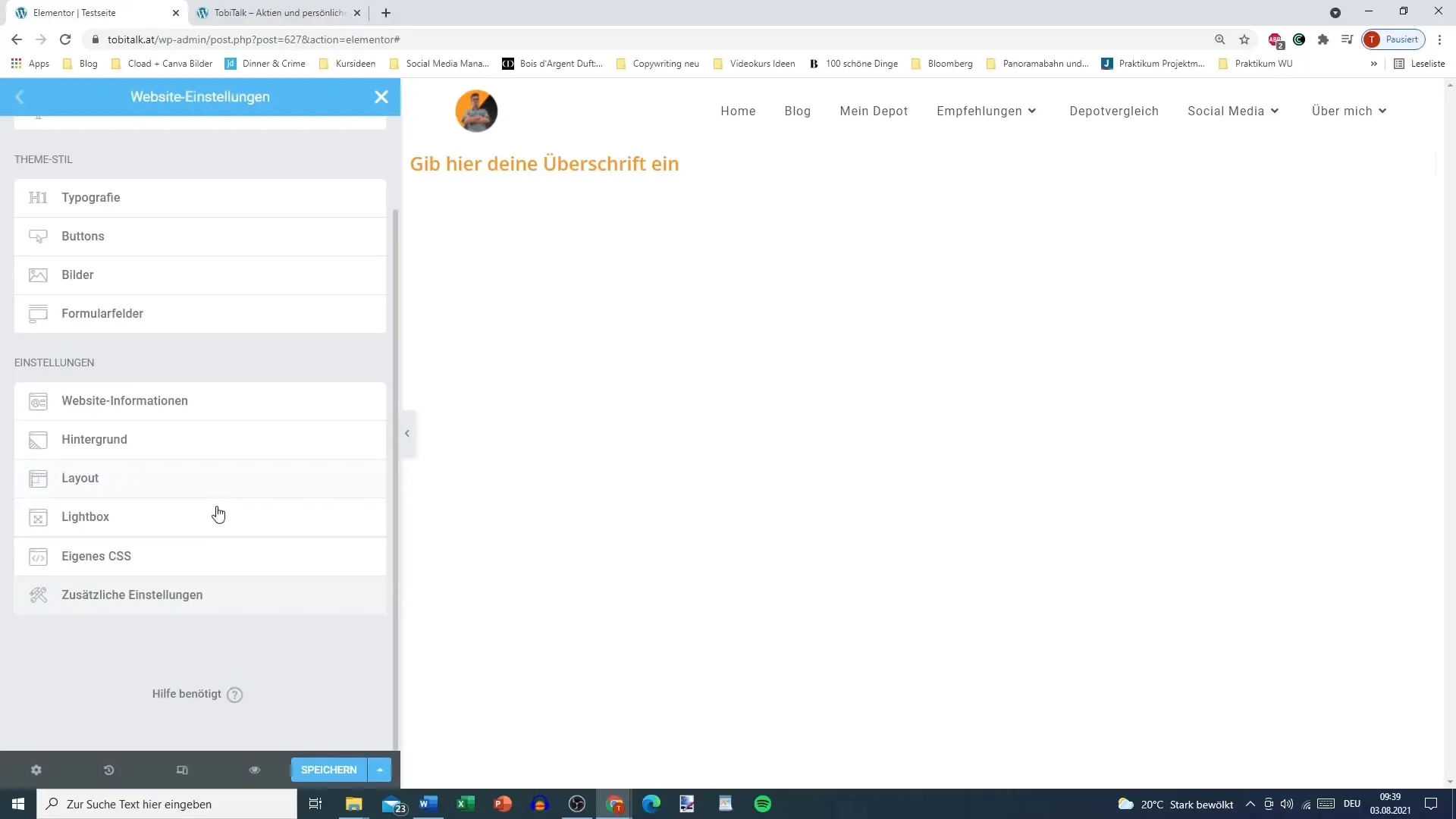
Task: Open Word from the taskbar
Action: click(x=428, y=804)
